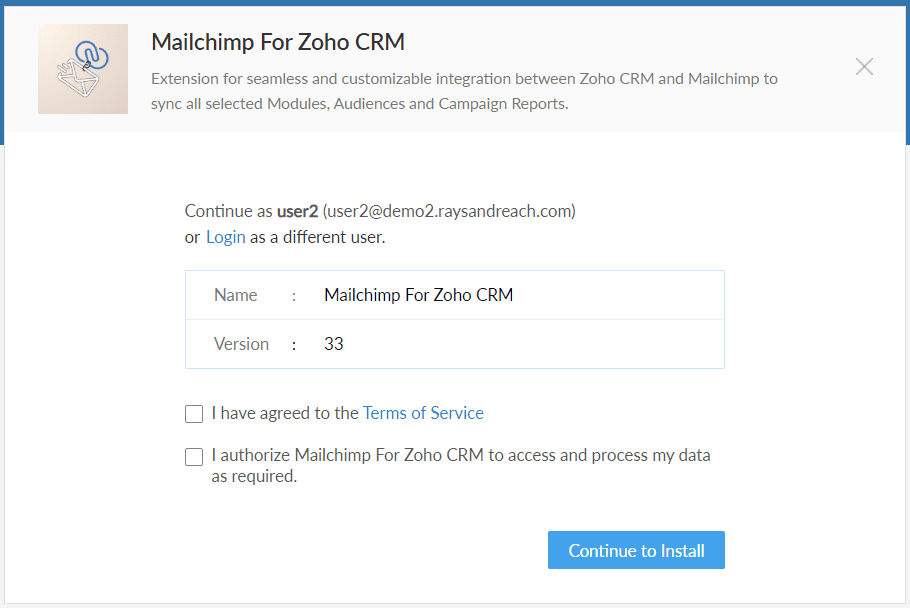This screenshot has width=910, height=608.
Task: Click the 'as required.' line of the authorize label
Action: click(254, 476)
